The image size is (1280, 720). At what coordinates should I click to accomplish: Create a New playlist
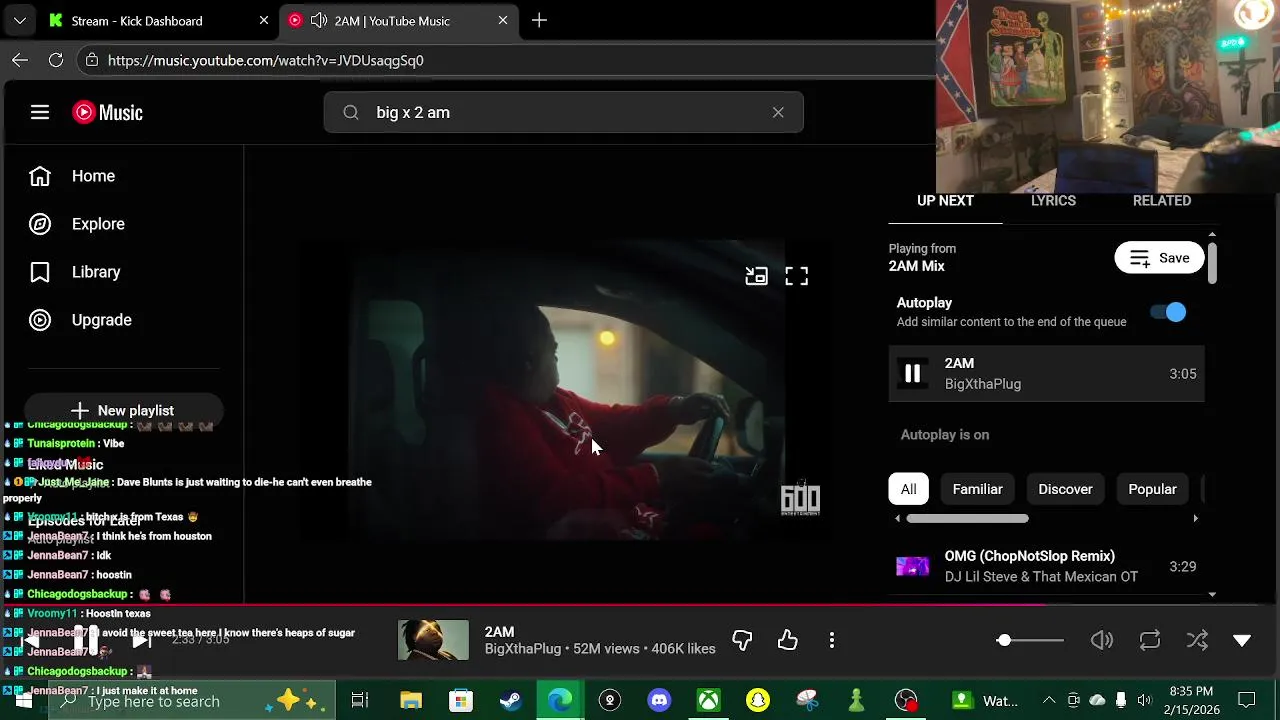[123, 410]
